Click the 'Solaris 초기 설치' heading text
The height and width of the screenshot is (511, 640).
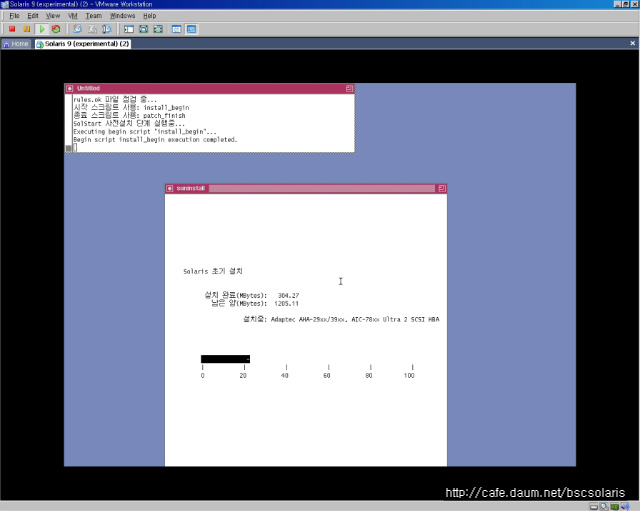[x=213, y=271]
